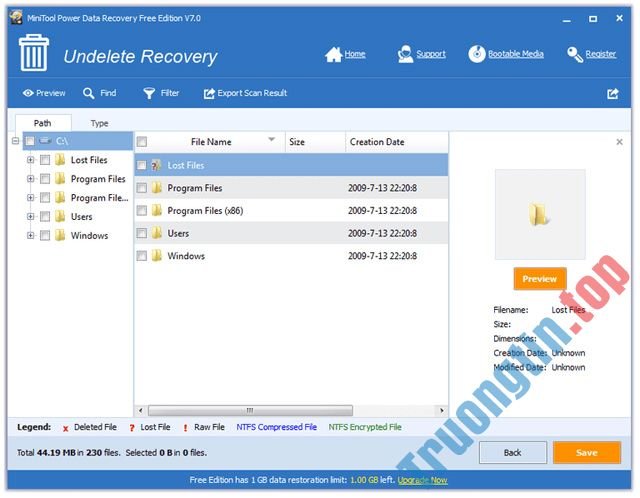The image size is (640, 498).
Task: Check the Program Files (x86) row checkbox
Action: click(x=142, y=211)
